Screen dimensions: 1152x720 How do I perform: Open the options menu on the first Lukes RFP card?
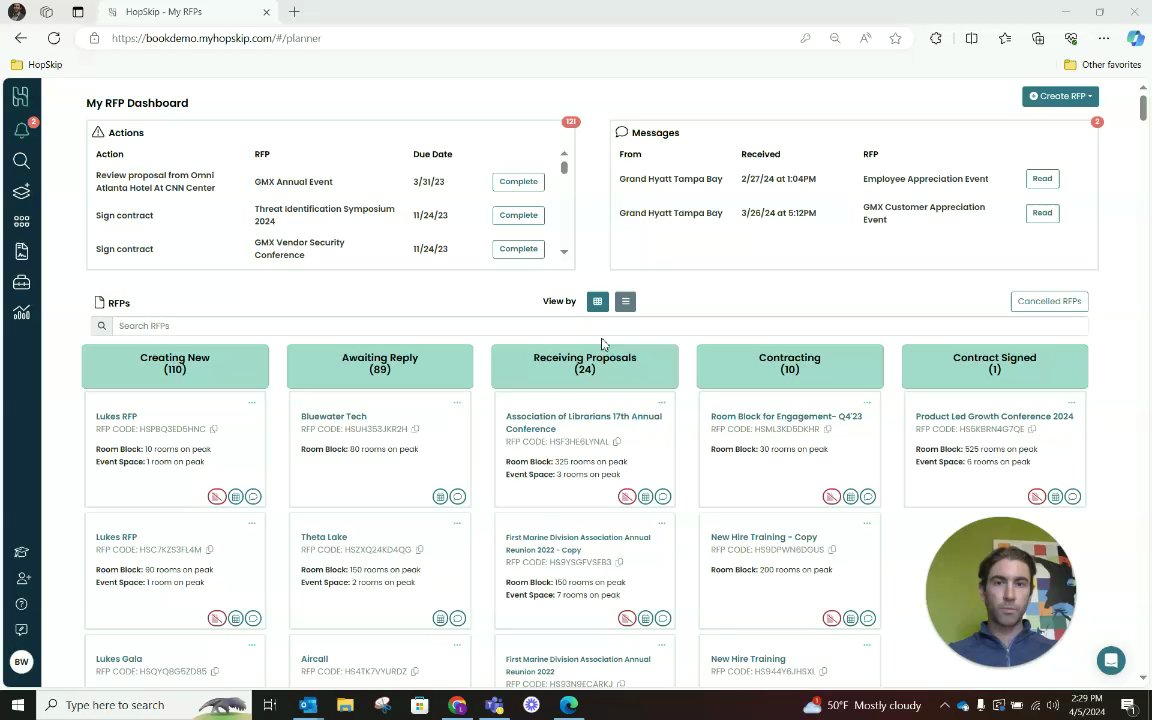click(252, 403)
